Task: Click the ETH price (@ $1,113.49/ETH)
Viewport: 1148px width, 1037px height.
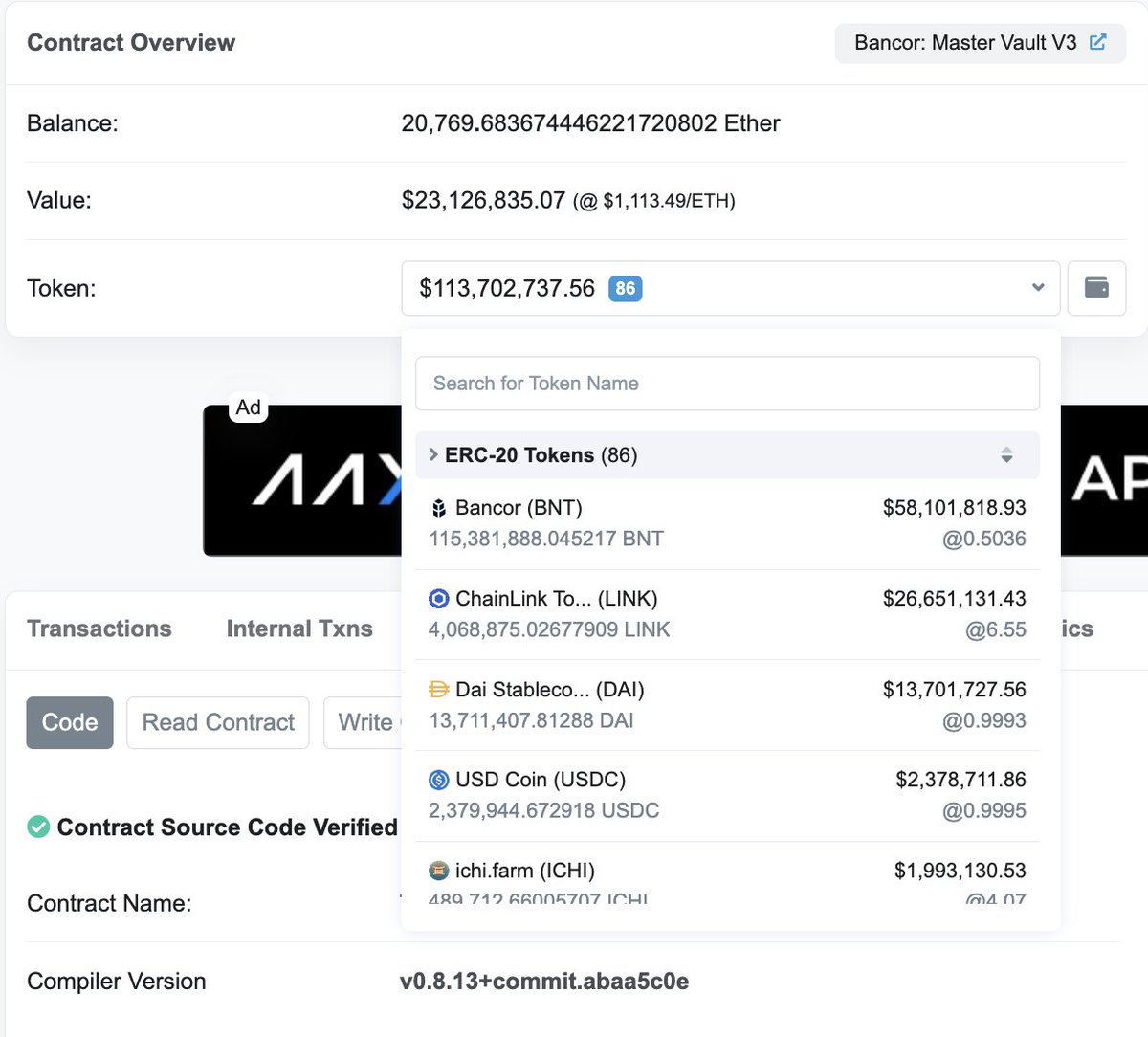Action: tap(654, 201)
